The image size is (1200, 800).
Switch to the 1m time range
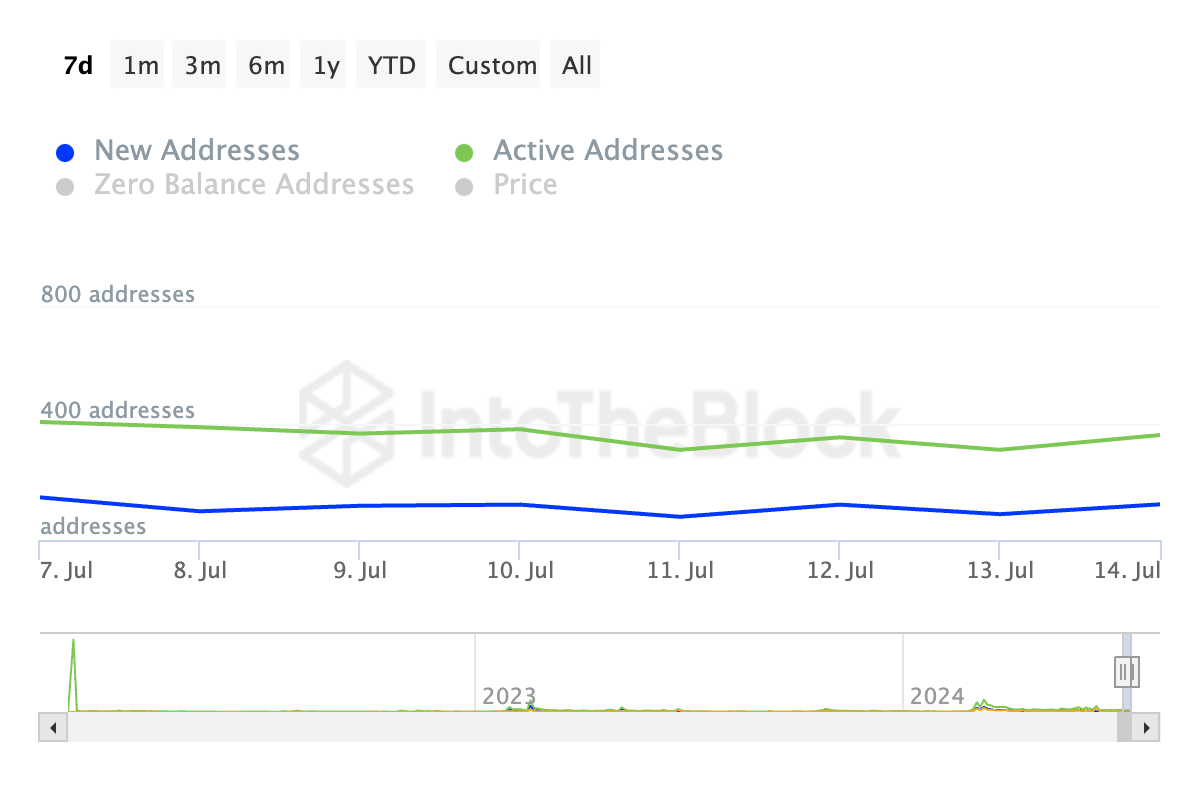click(x=140, y=65)
